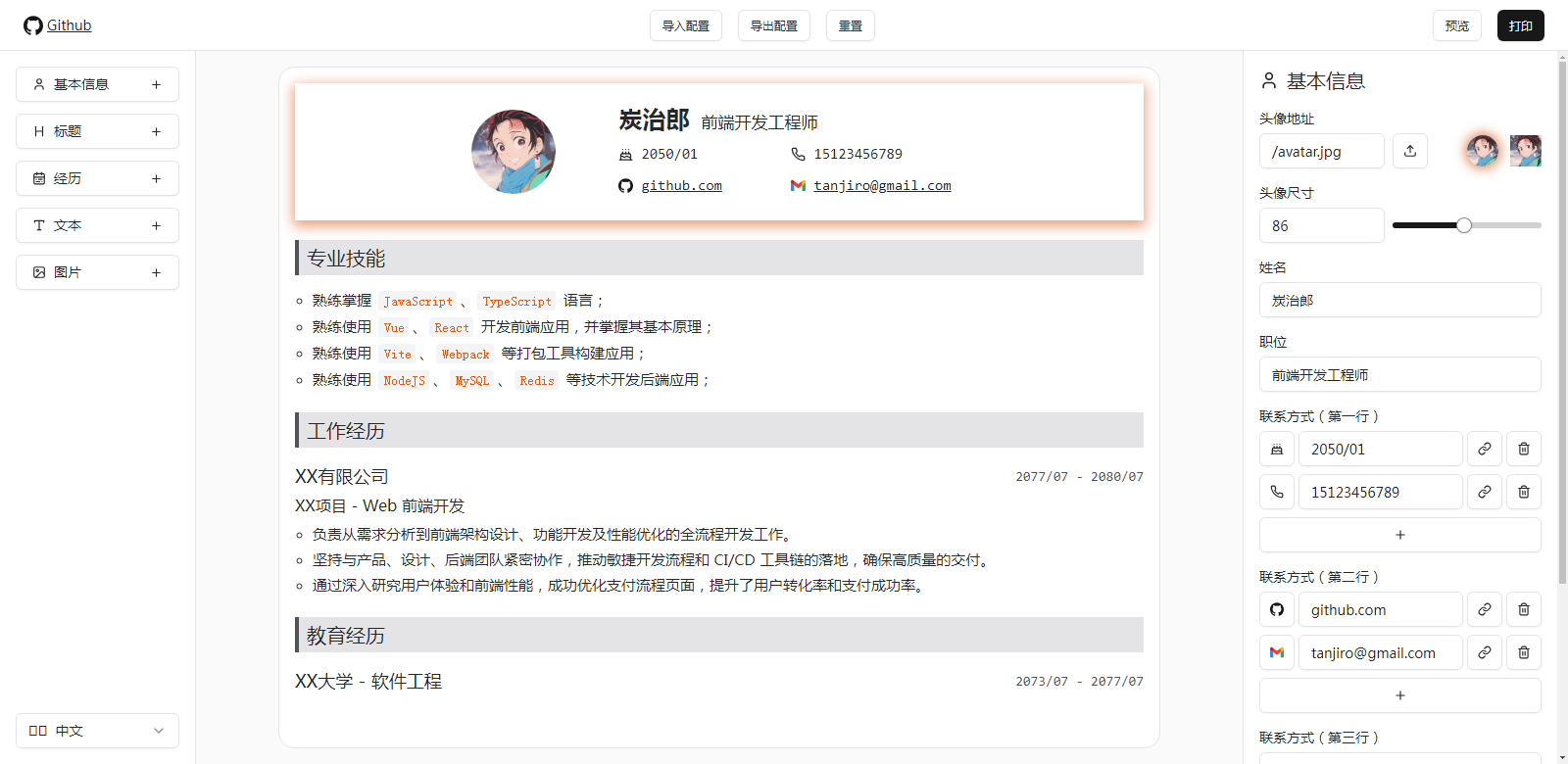1568x764 pixels.
Task: Add a new 基本信息 section
Action: [x=97, y=84]
